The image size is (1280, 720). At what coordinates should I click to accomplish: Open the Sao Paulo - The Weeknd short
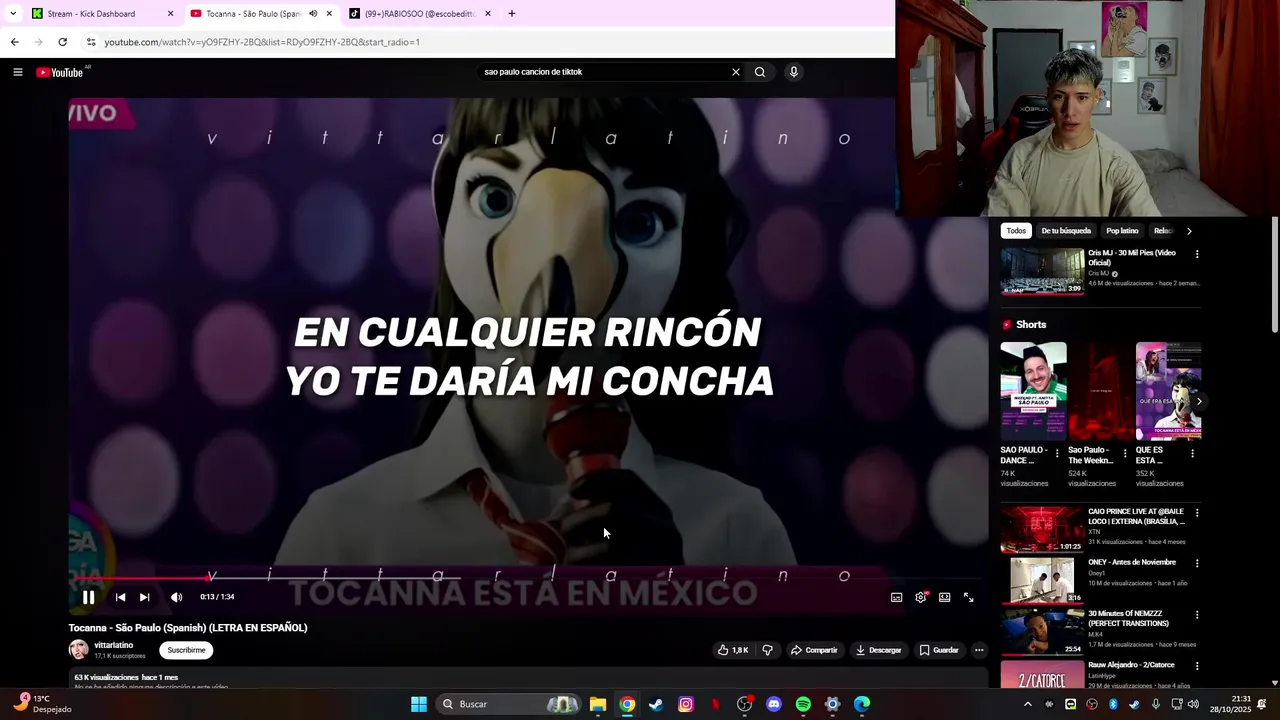(1101, 391)
